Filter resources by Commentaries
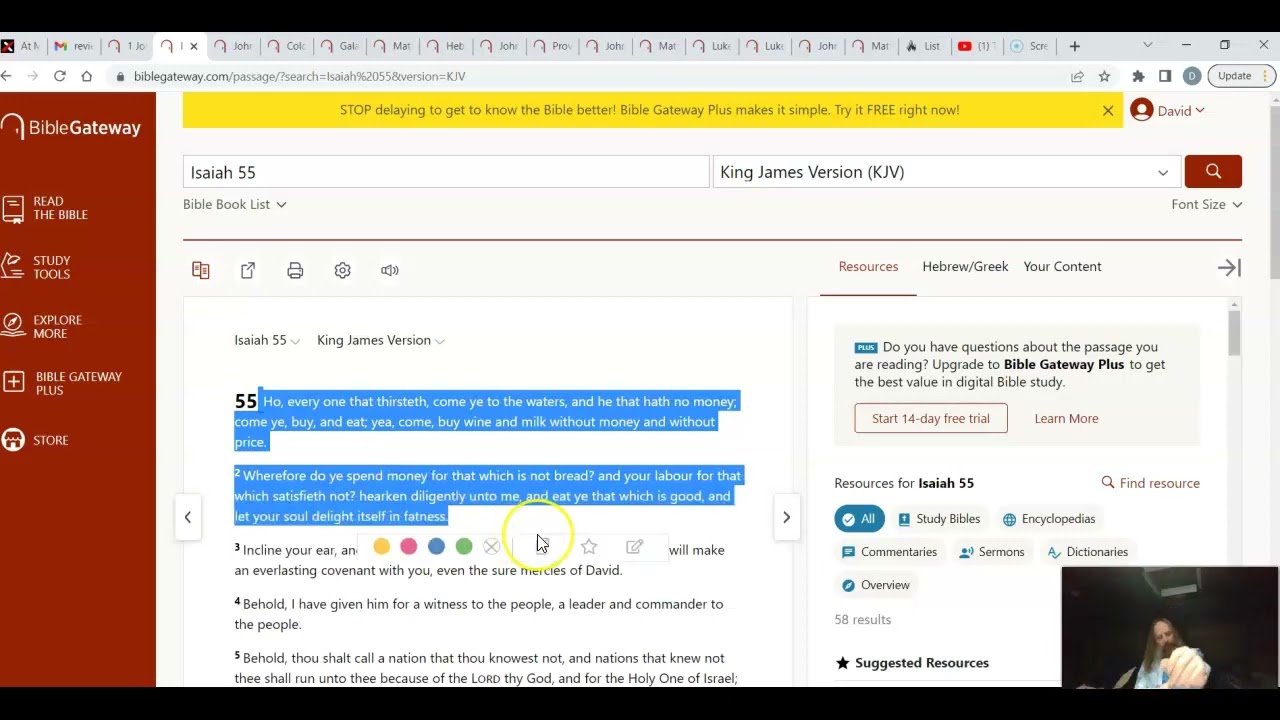Image resolution: width=1280 pixels, height=720 pixels. pyautogui.click(x=889, y=552)
